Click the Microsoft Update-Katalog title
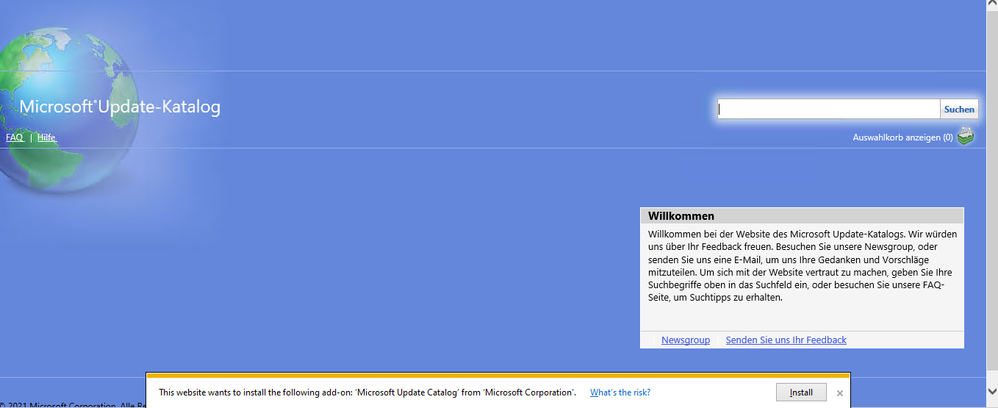 click(120, 107)
